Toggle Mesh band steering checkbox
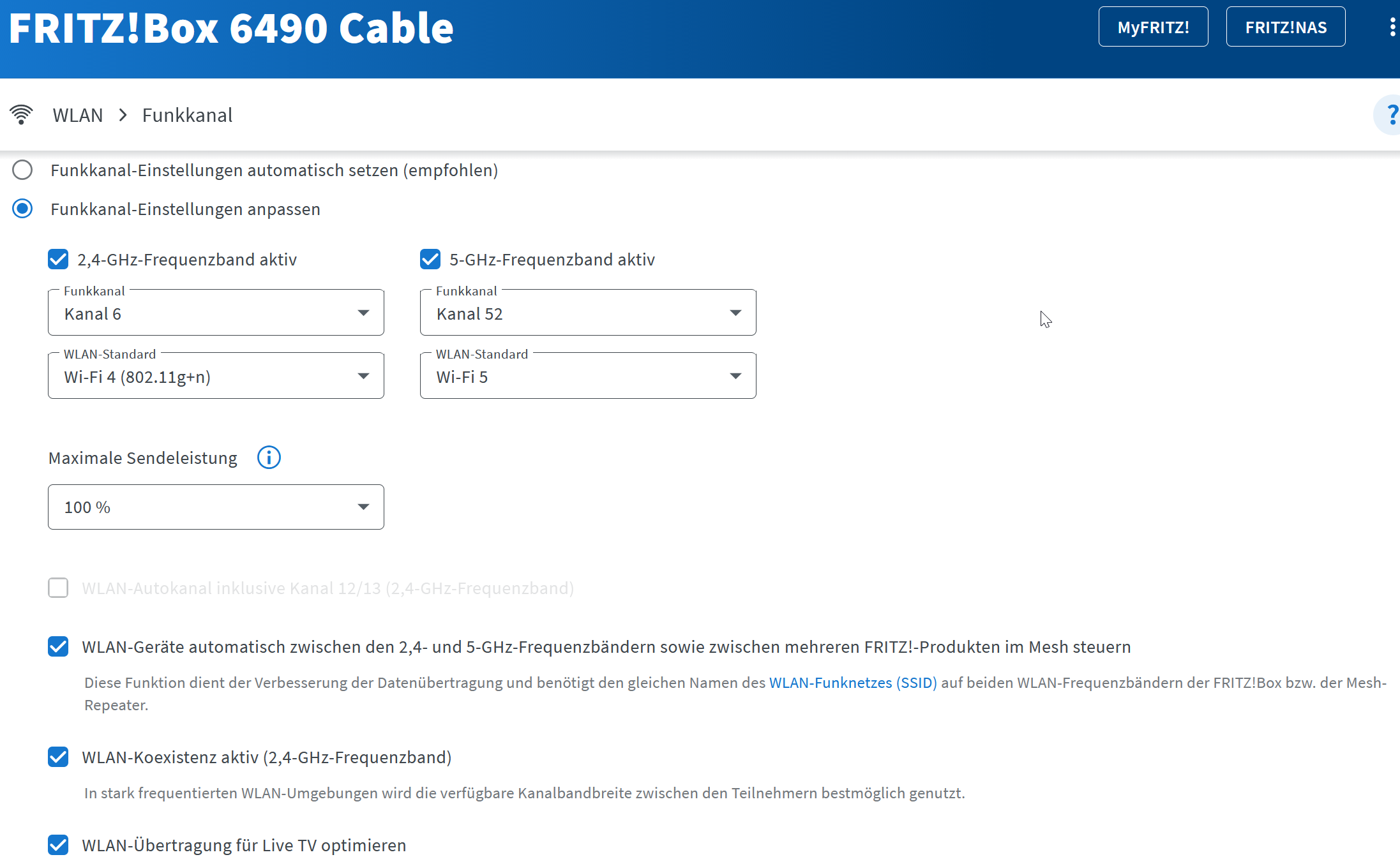The height and width of the screenshot is (864, 1400). click(x=58, y=646)
